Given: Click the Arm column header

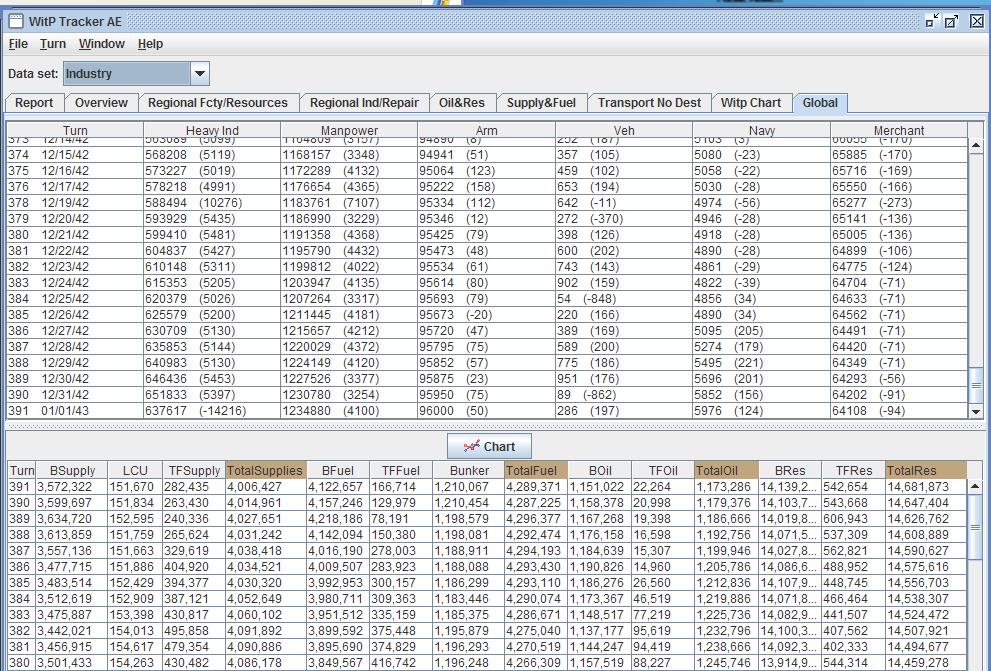Looking at the screenshot, I should [487, 130].
